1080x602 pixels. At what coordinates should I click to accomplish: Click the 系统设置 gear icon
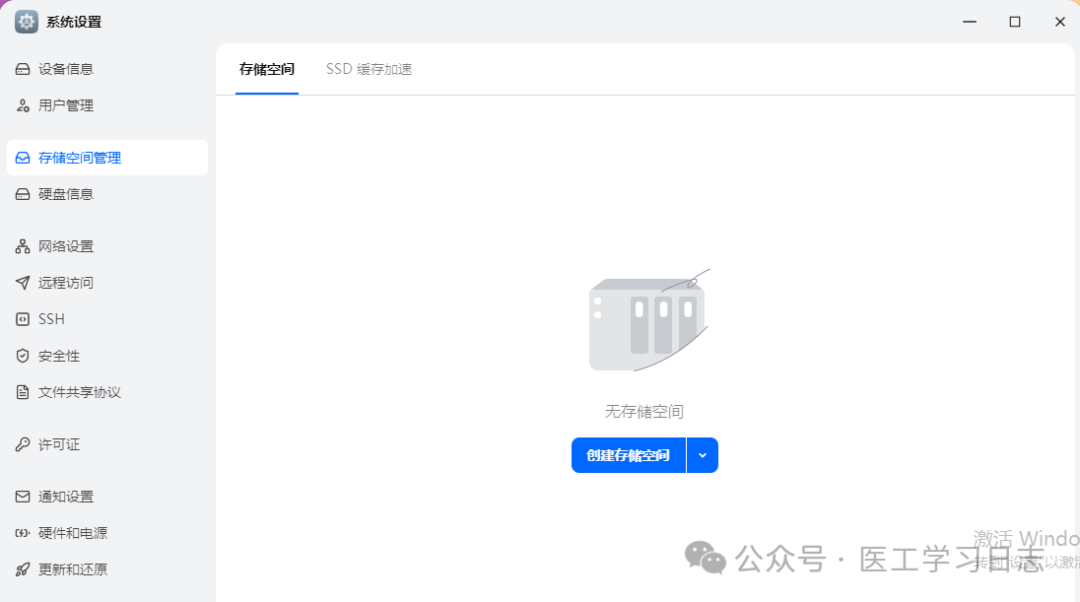(25, 20)
